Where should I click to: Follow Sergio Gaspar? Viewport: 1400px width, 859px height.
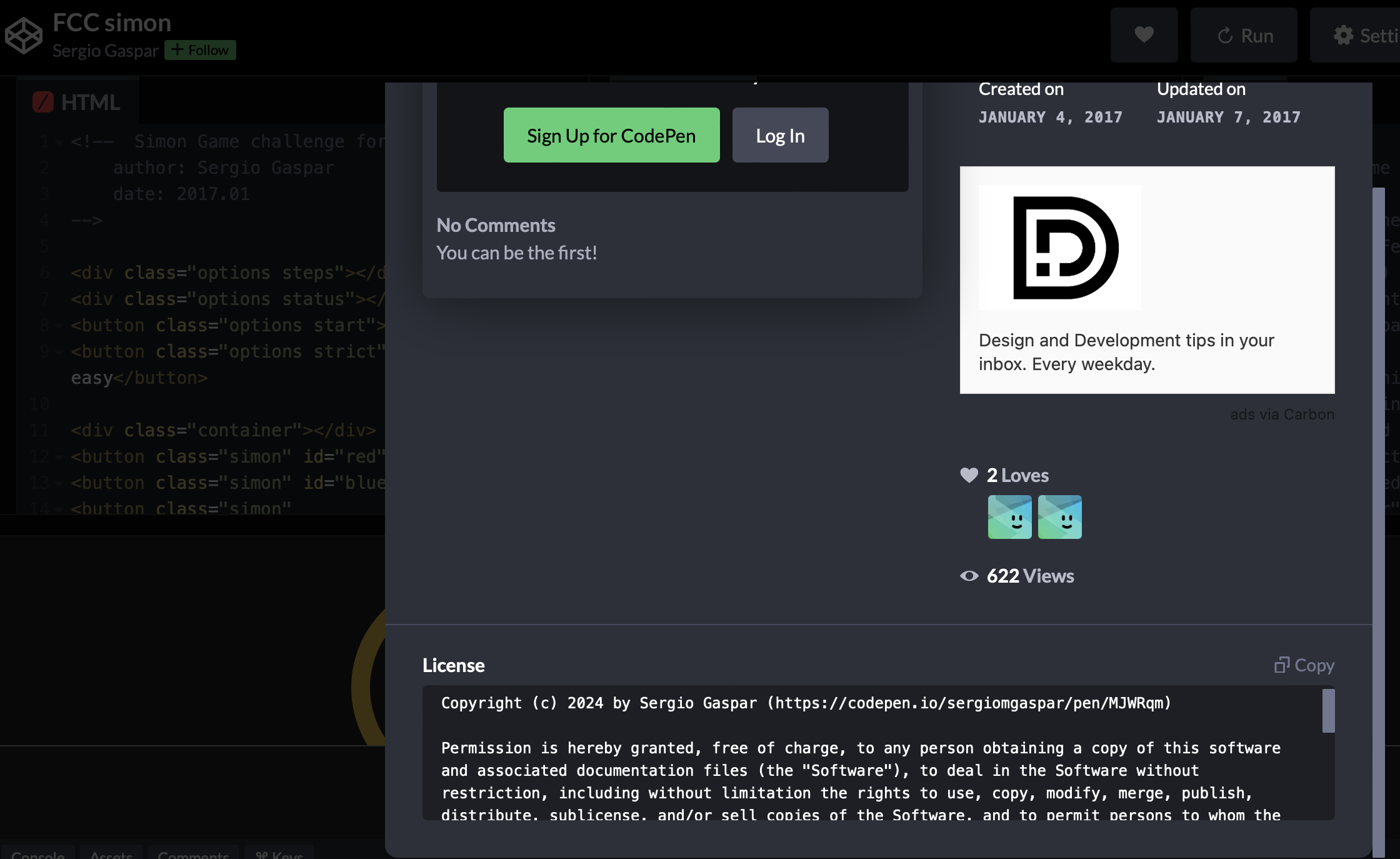click(200, 50)
